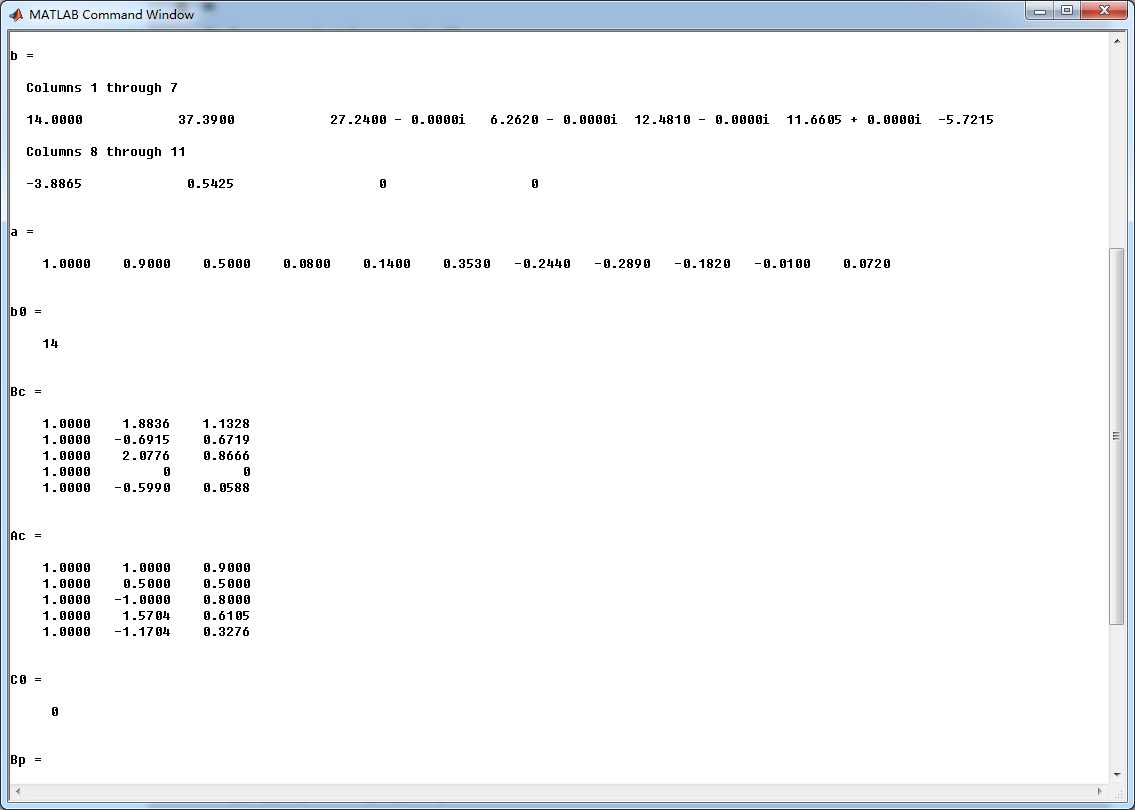Viewport: 1135px width, 810px height.
Task: Select value 0.0588 in Bc matrix
Action: pyautogui.click(x=227, y=488)
